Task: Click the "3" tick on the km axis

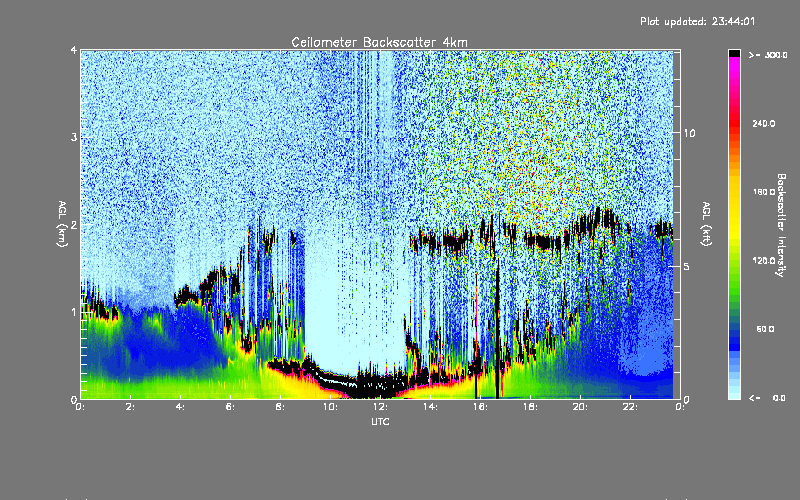Action: (x=74, y=137)
